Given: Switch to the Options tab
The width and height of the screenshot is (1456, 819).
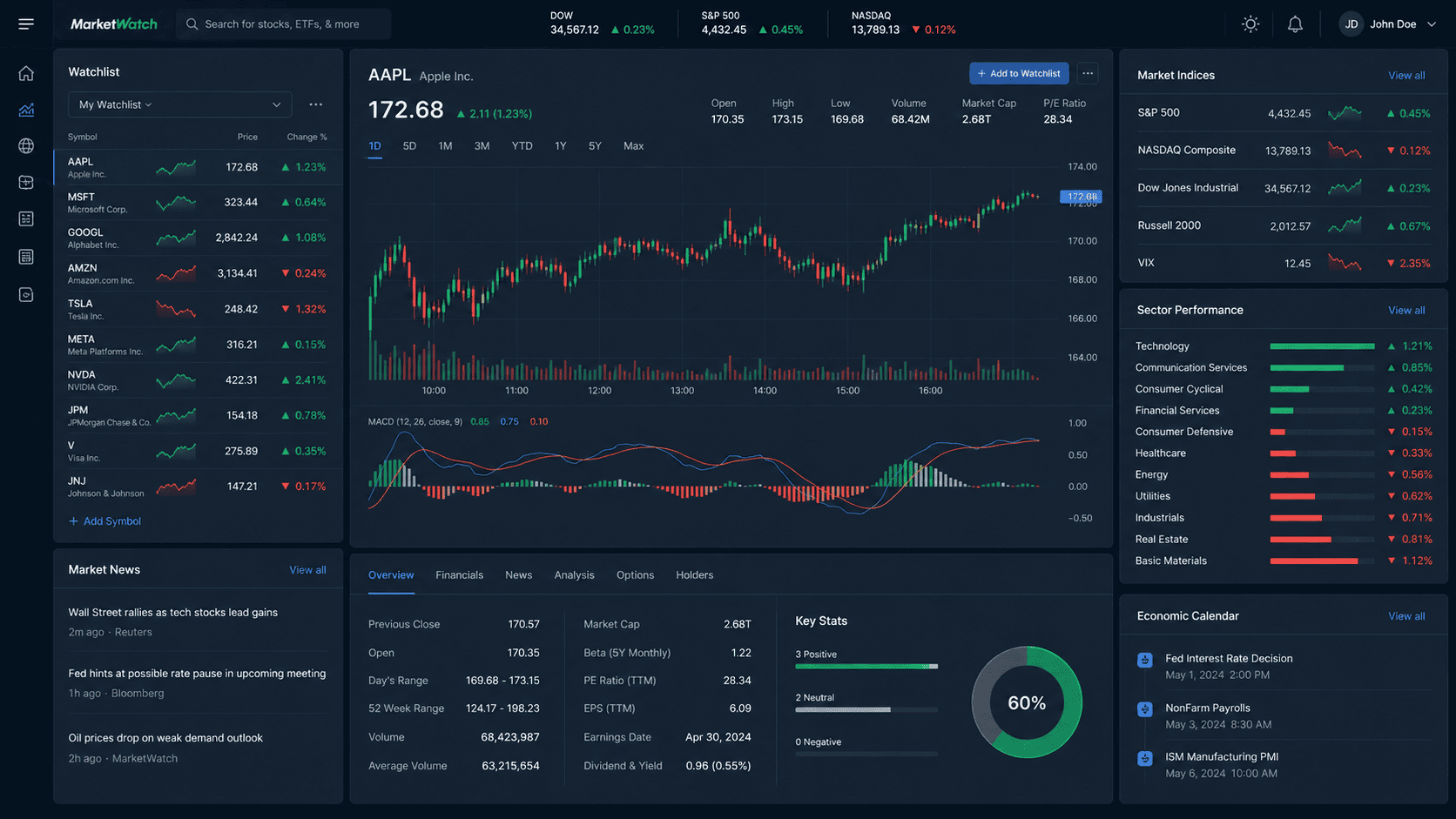Looking at the screenshot, I should [635, 575].
